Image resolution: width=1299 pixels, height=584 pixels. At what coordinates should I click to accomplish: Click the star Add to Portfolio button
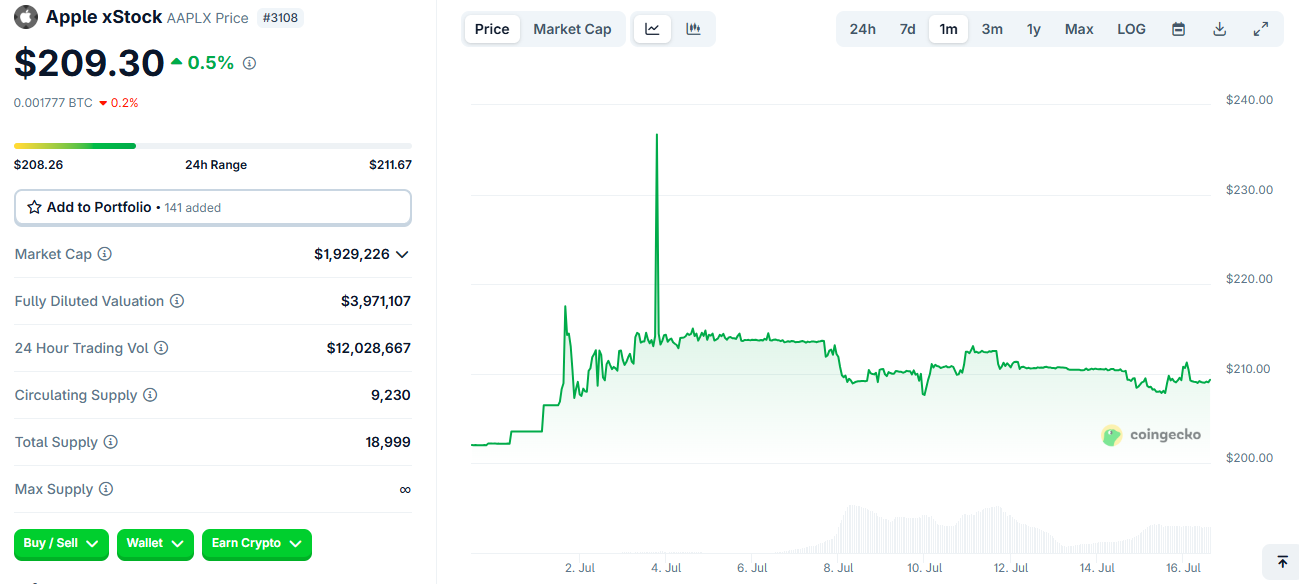click(x=212, y=207)
